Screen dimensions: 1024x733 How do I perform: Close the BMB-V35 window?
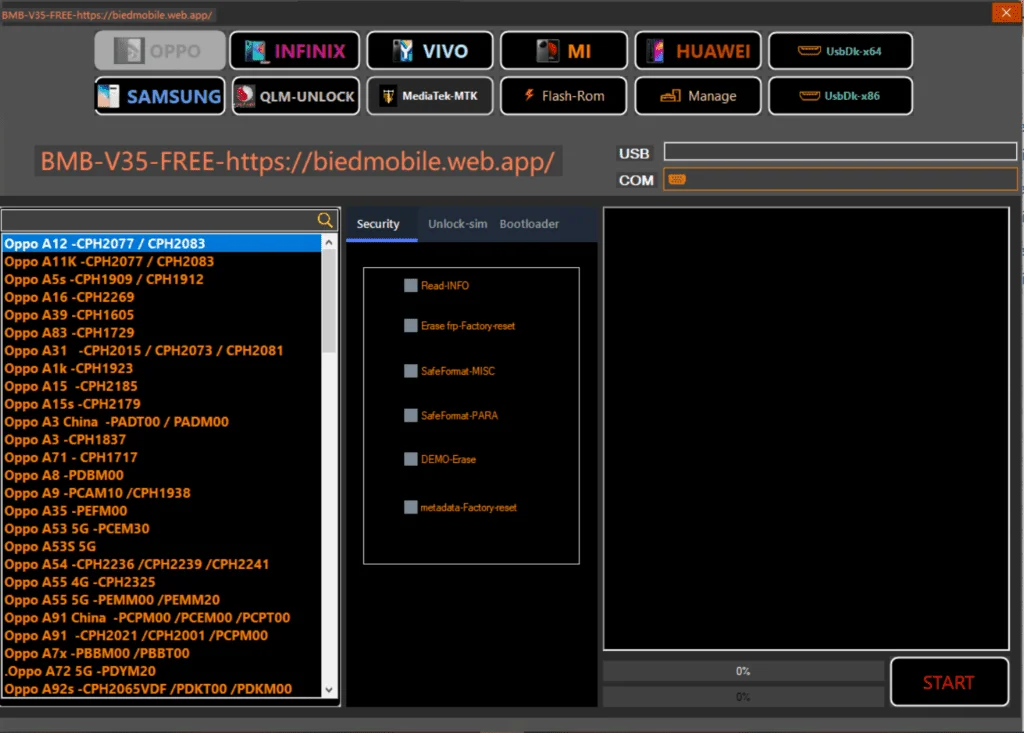pos(1006,12)
